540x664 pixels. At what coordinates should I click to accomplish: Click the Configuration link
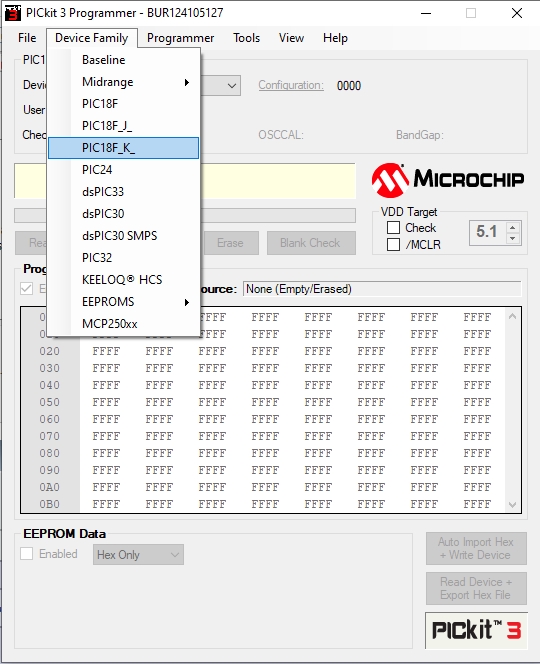291,85
